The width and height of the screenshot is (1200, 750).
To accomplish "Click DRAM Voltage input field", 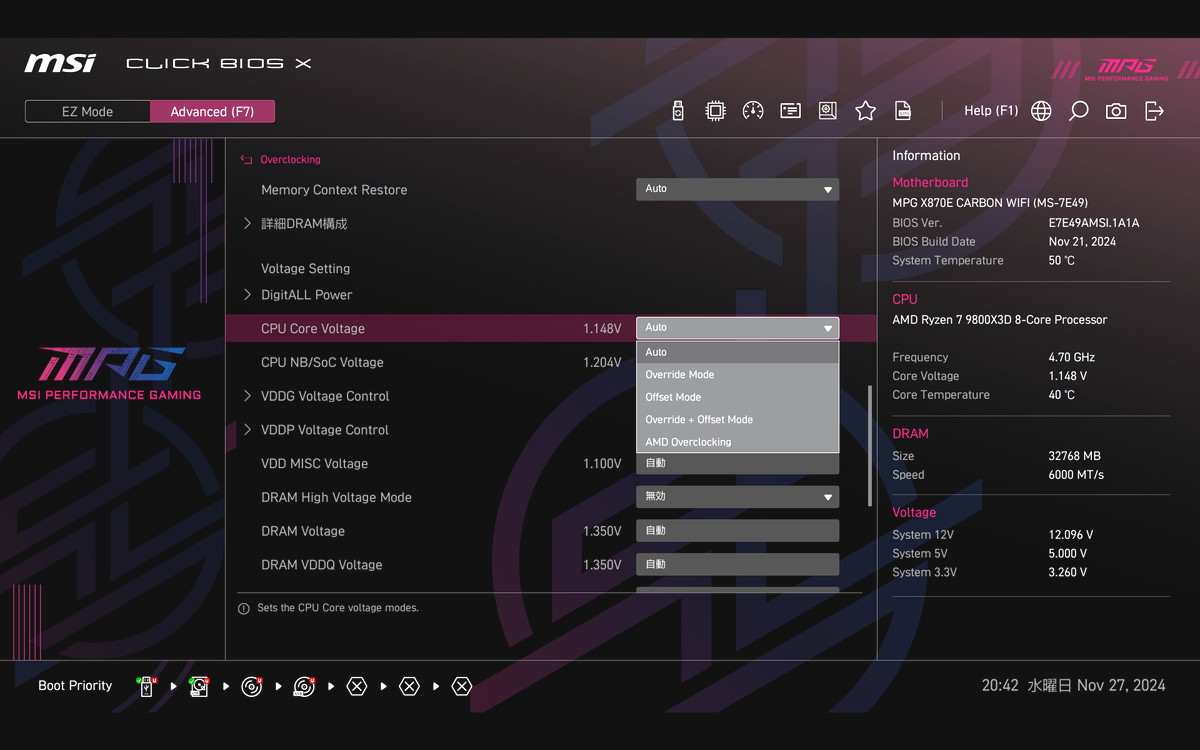I will pos(737,531).
